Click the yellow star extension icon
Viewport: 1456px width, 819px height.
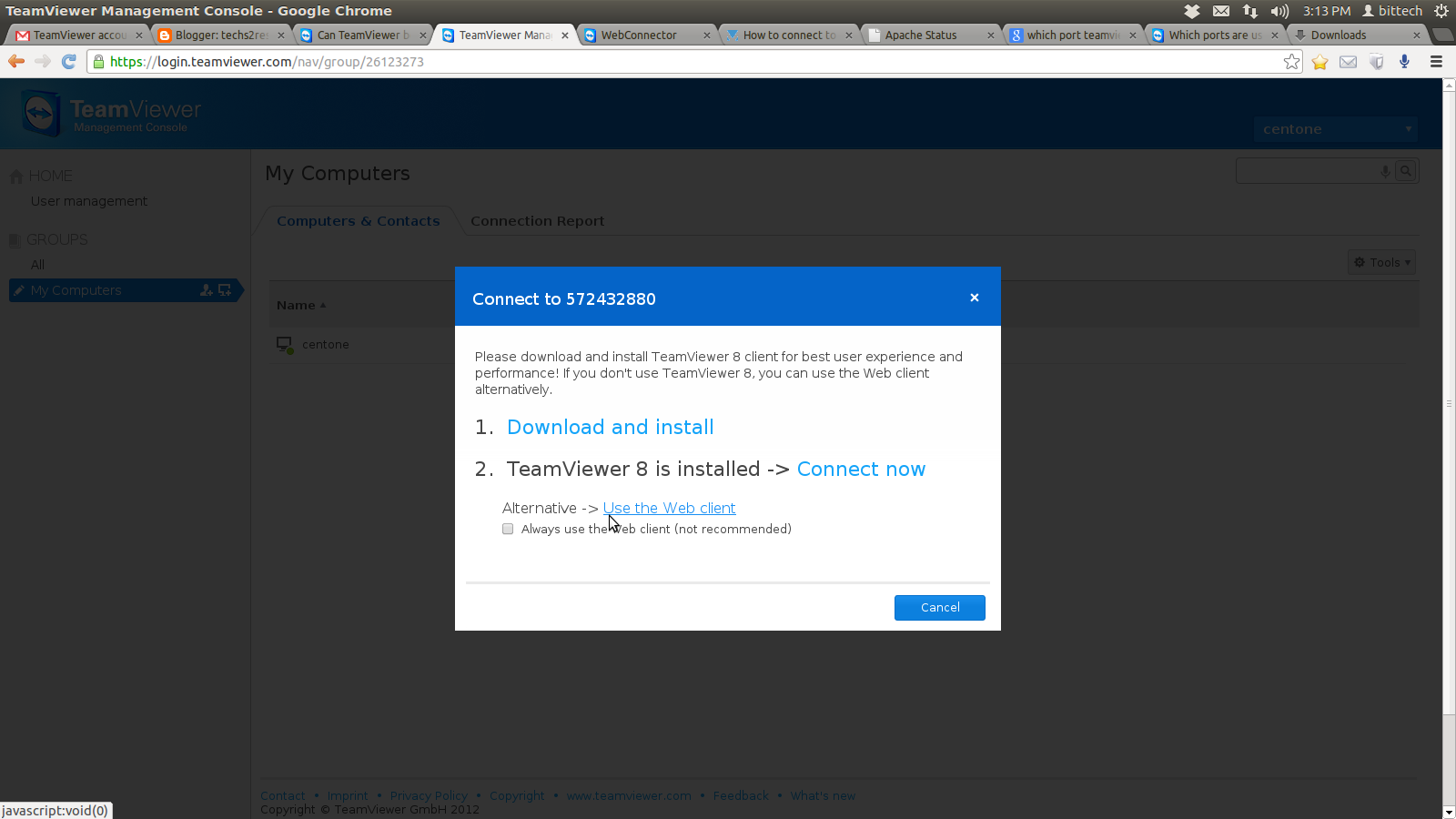tap(1320, 62)
